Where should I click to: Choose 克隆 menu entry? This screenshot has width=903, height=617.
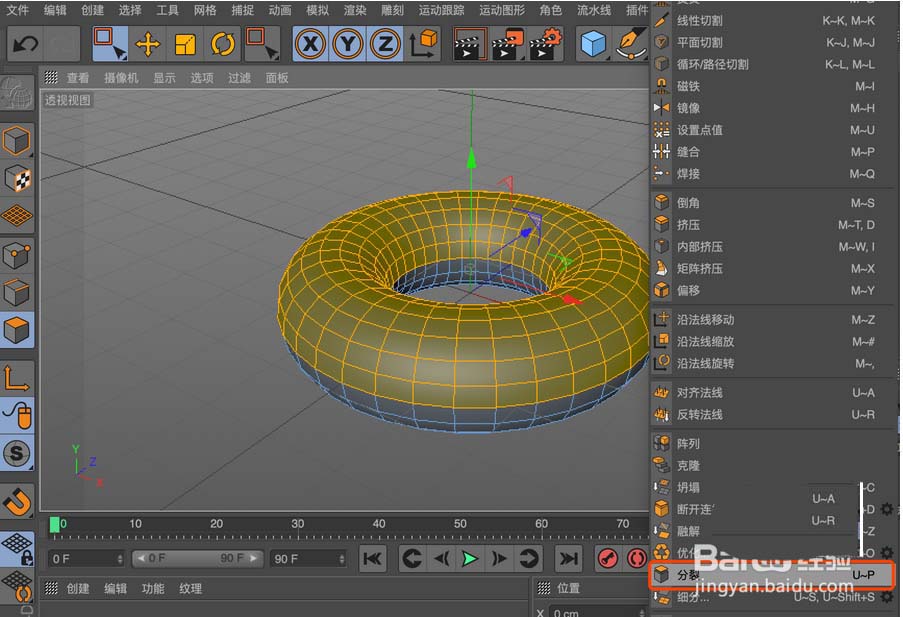pyautogui.click(x=773, y=465)
